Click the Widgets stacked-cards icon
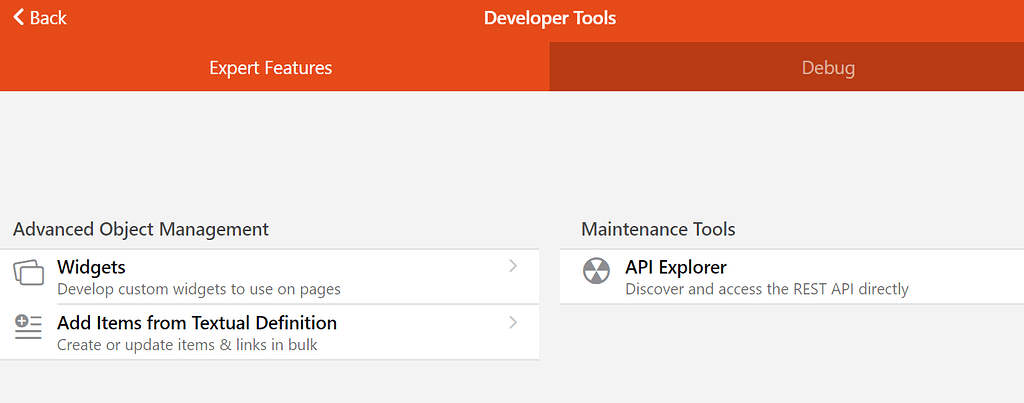Screen dimensions: 1024x403 point(28,272)
